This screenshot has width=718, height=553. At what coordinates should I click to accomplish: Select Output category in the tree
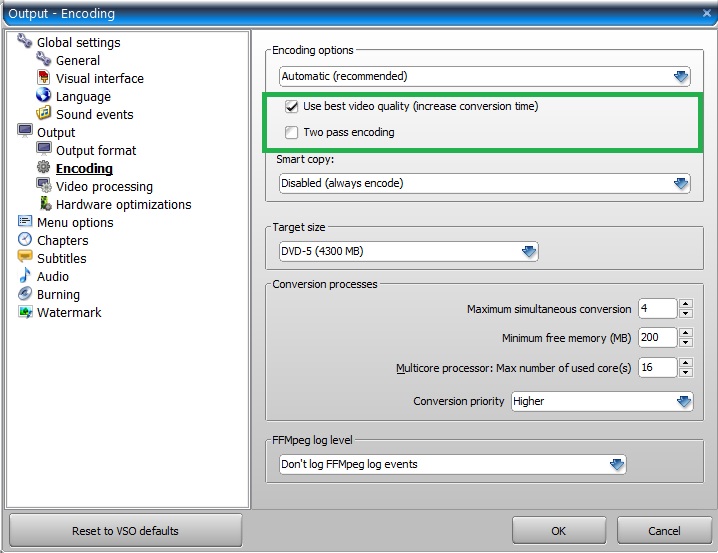pyautogui.click(x=56, y=133)
